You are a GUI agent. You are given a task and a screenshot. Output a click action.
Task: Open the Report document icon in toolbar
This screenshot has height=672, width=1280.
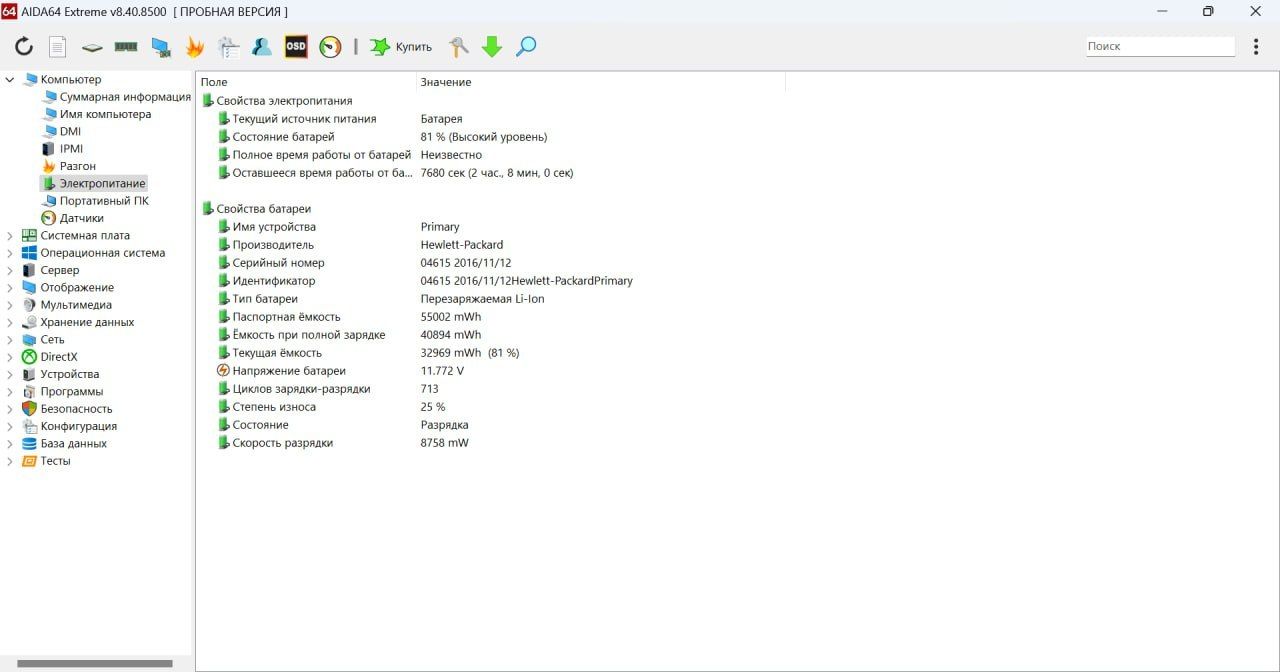tap(58, 46)
